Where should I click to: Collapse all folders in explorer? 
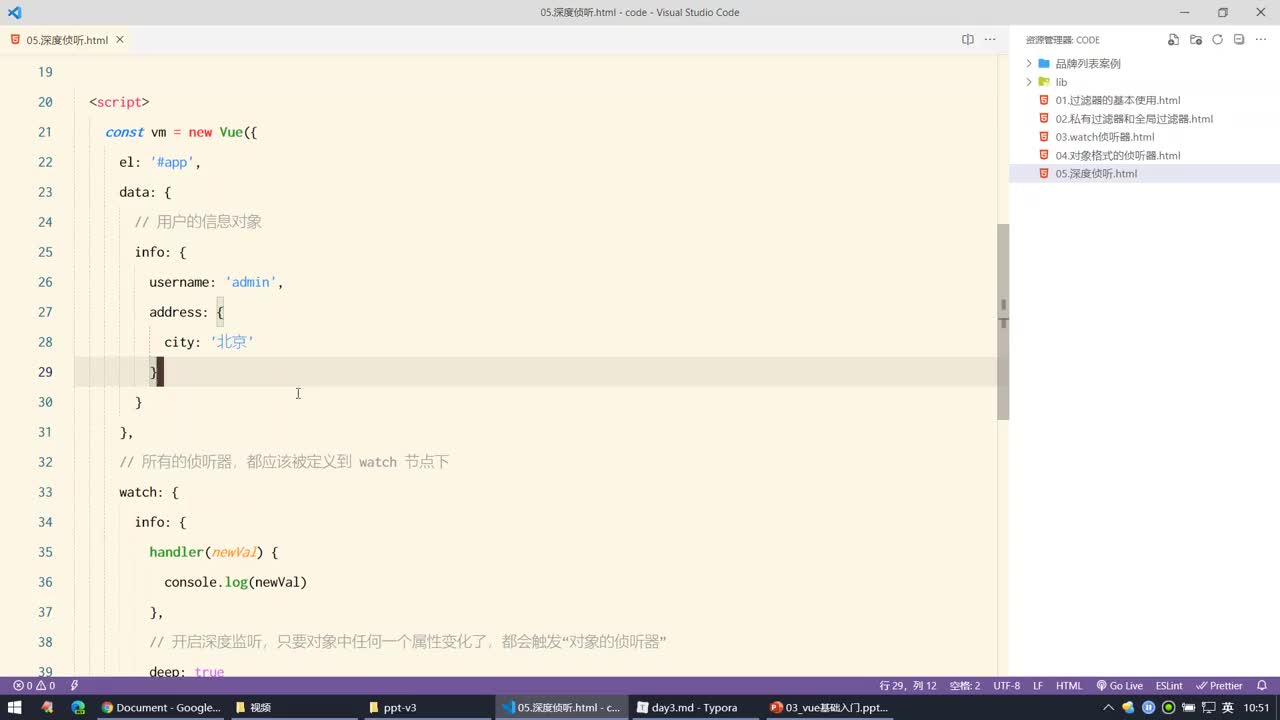point(1239,40)
